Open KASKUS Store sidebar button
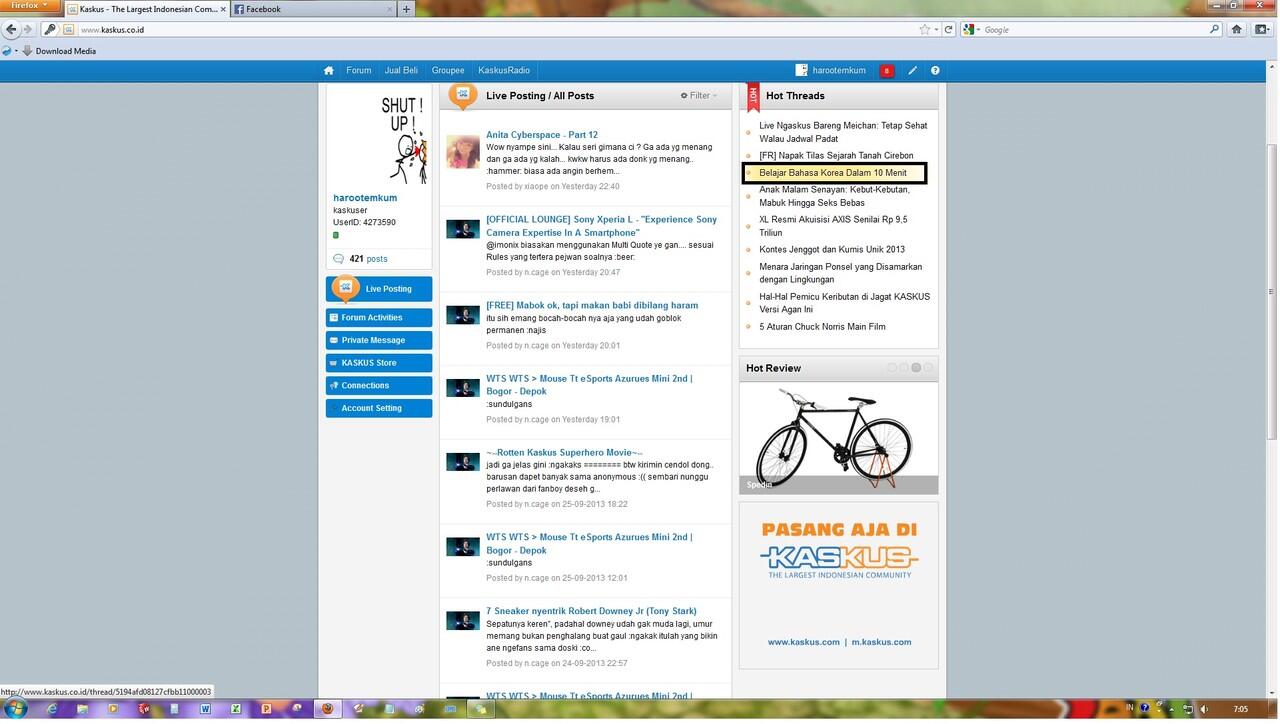1280x724 pixels. [x=379, y=363]
